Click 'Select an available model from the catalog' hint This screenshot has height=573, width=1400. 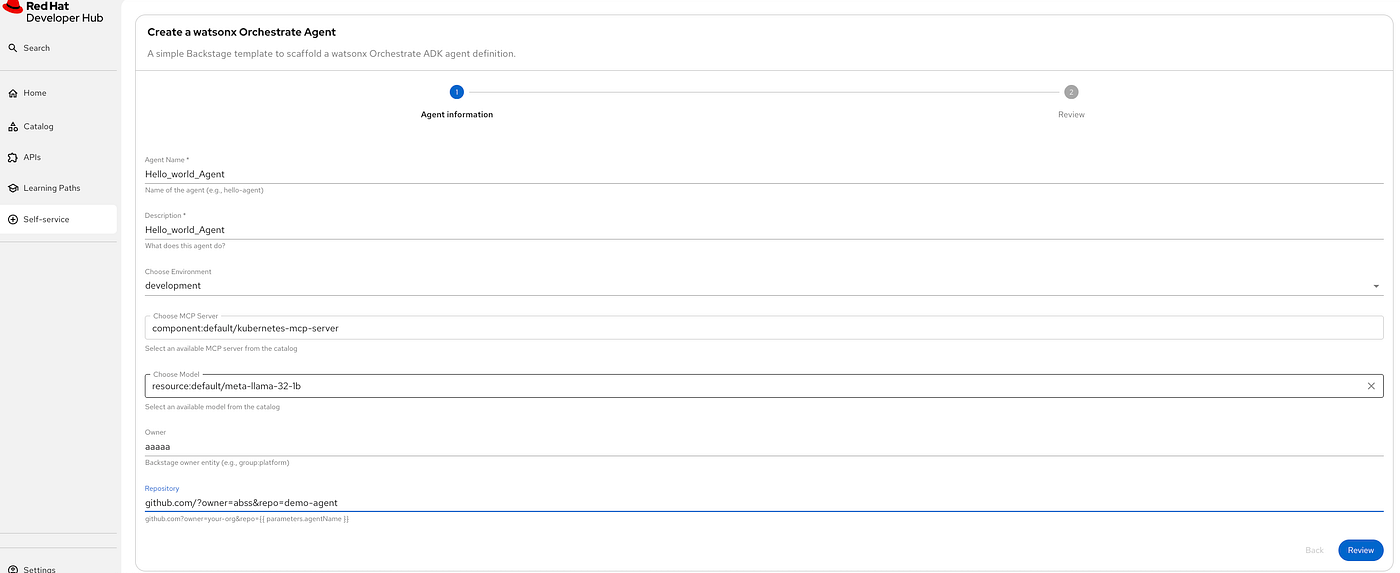212,407
